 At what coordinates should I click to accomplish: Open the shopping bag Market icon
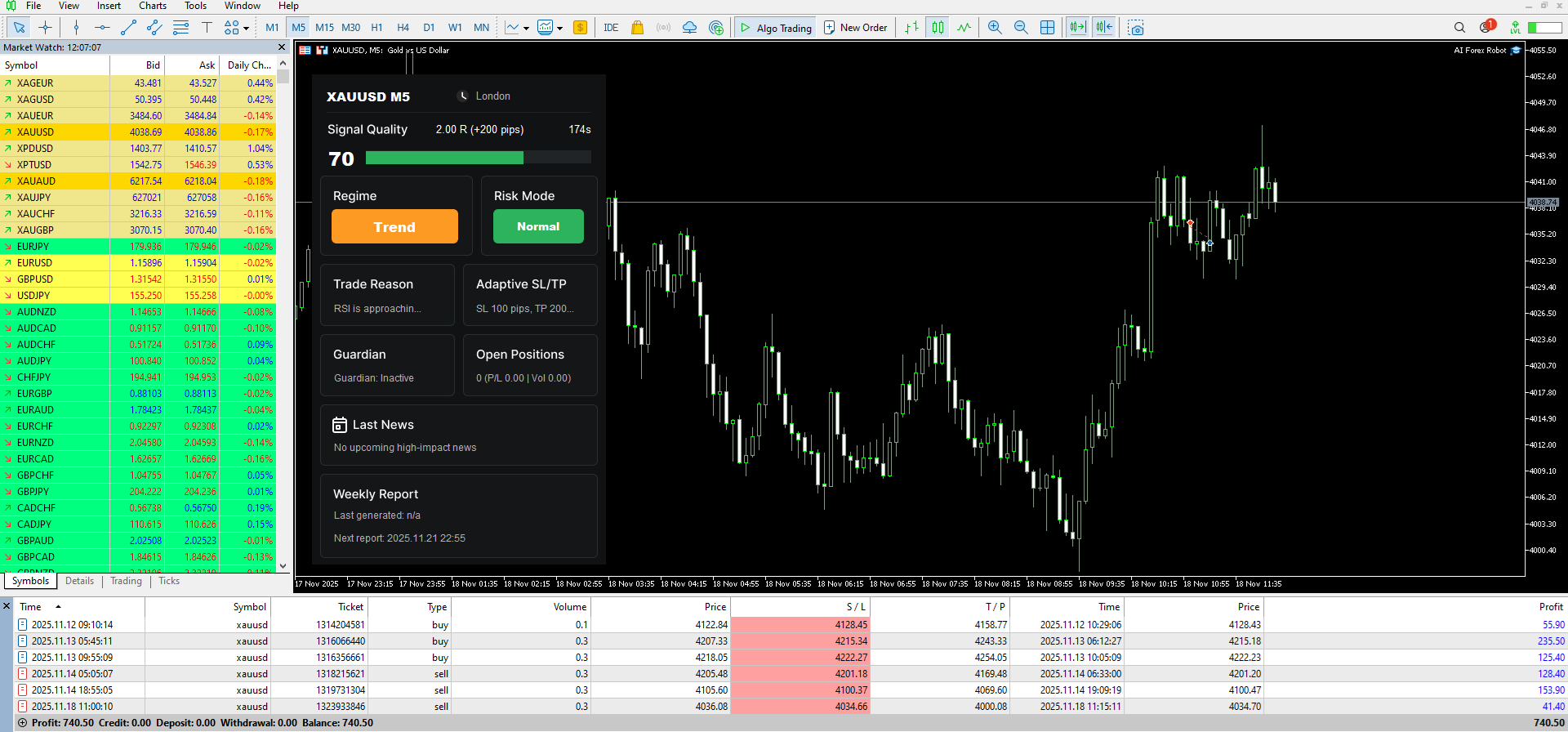(637, 28)
